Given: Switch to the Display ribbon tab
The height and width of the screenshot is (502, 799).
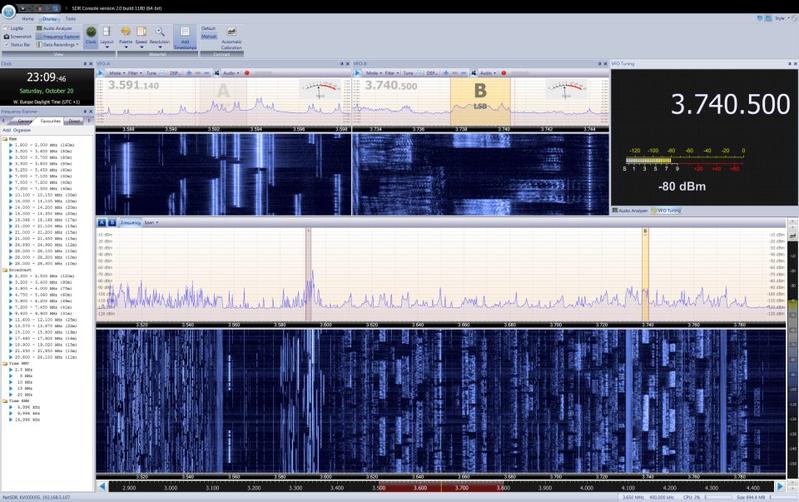Looking at the screenshot, I should [x=49, y=19].
